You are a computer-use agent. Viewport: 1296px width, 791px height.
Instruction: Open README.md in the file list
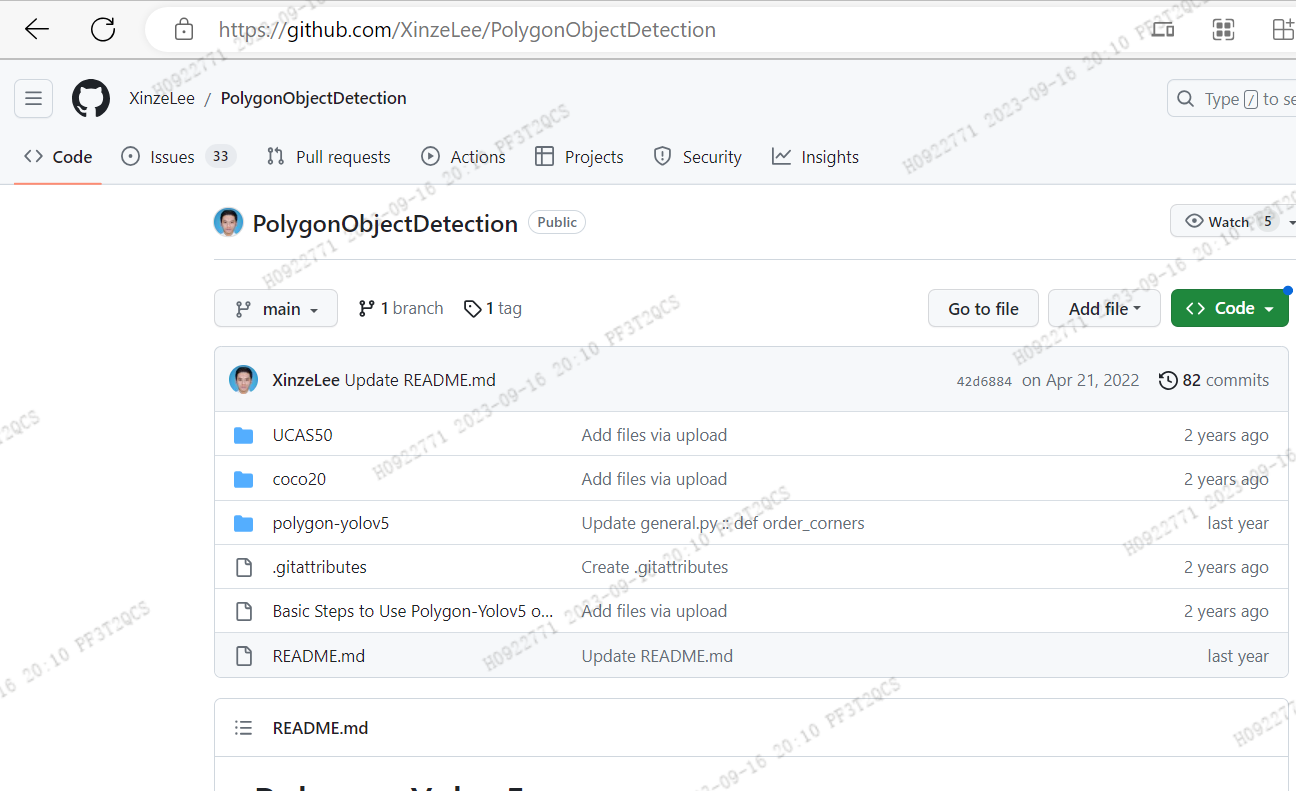318,656
